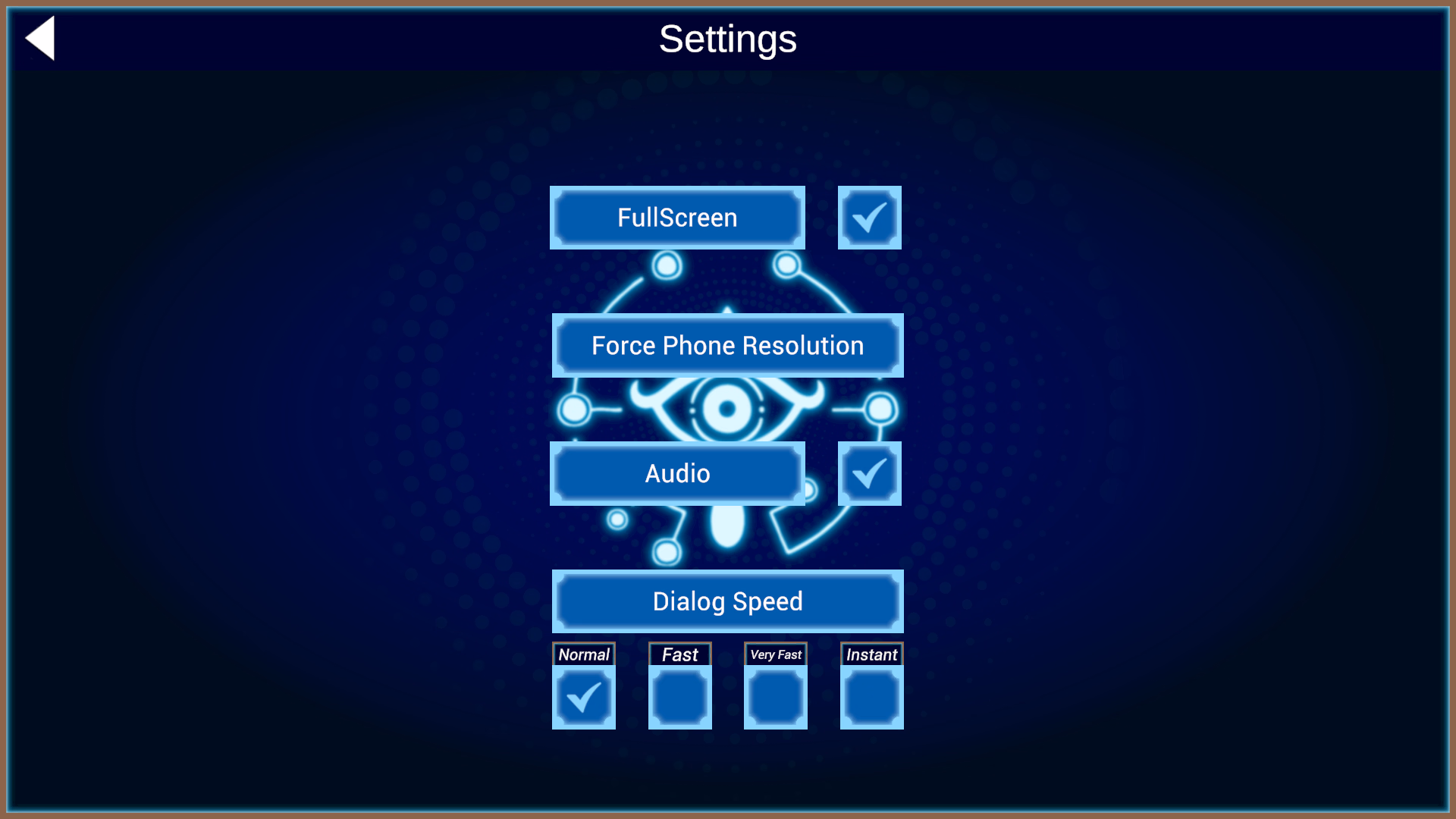Select the Normal dialog speed checkbox
1456x819 pixels.
[x=584, y=697]
